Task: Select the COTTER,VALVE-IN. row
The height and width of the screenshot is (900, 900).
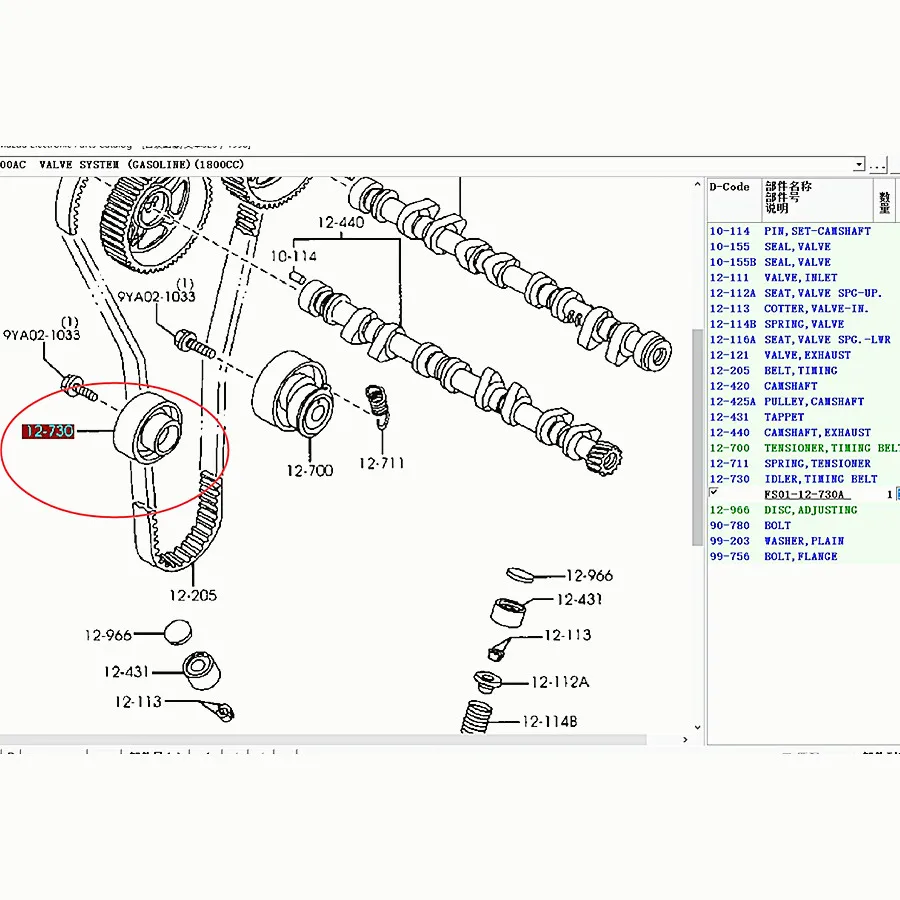Action: coord(803,309)
